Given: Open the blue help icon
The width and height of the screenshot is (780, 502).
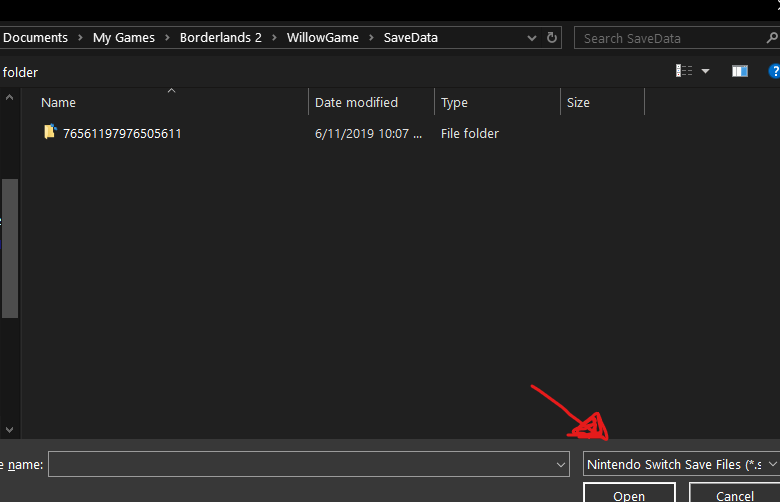Looking at the screenshot, I should (x=774, y=71).
